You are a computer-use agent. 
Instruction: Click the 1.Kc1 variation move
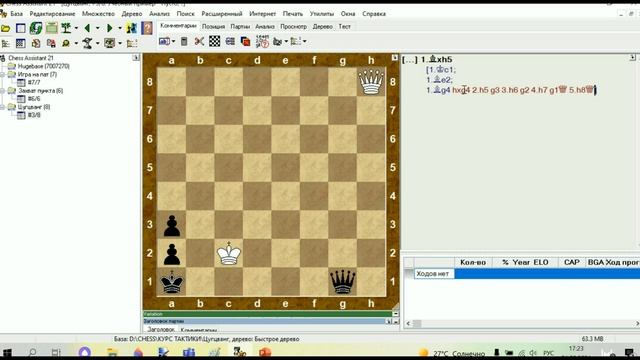click(x=442, y=70)
